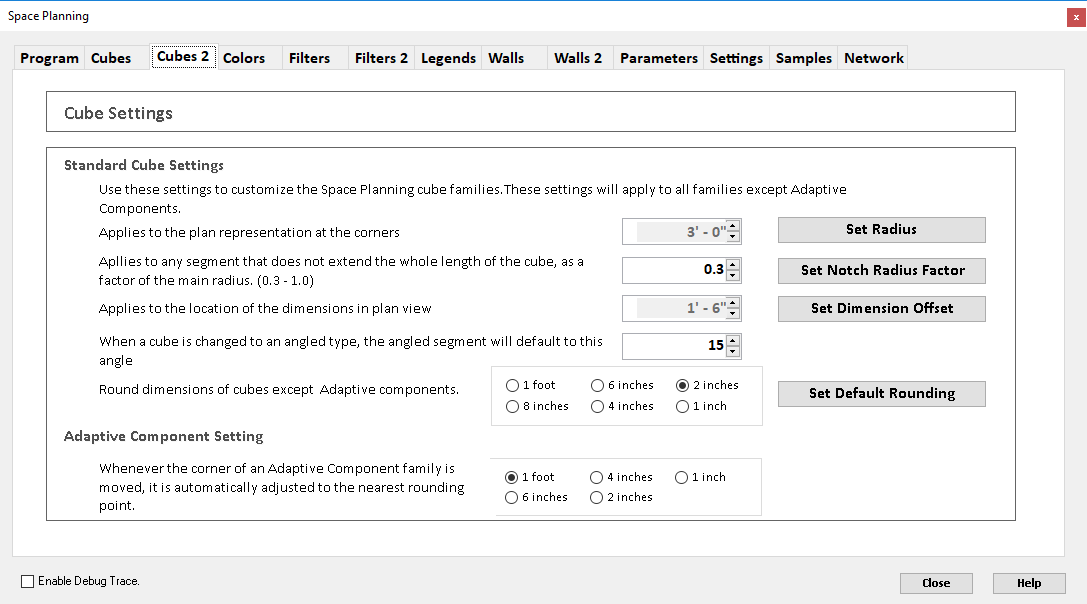Go to the Network tab

(x=873, y=58)
